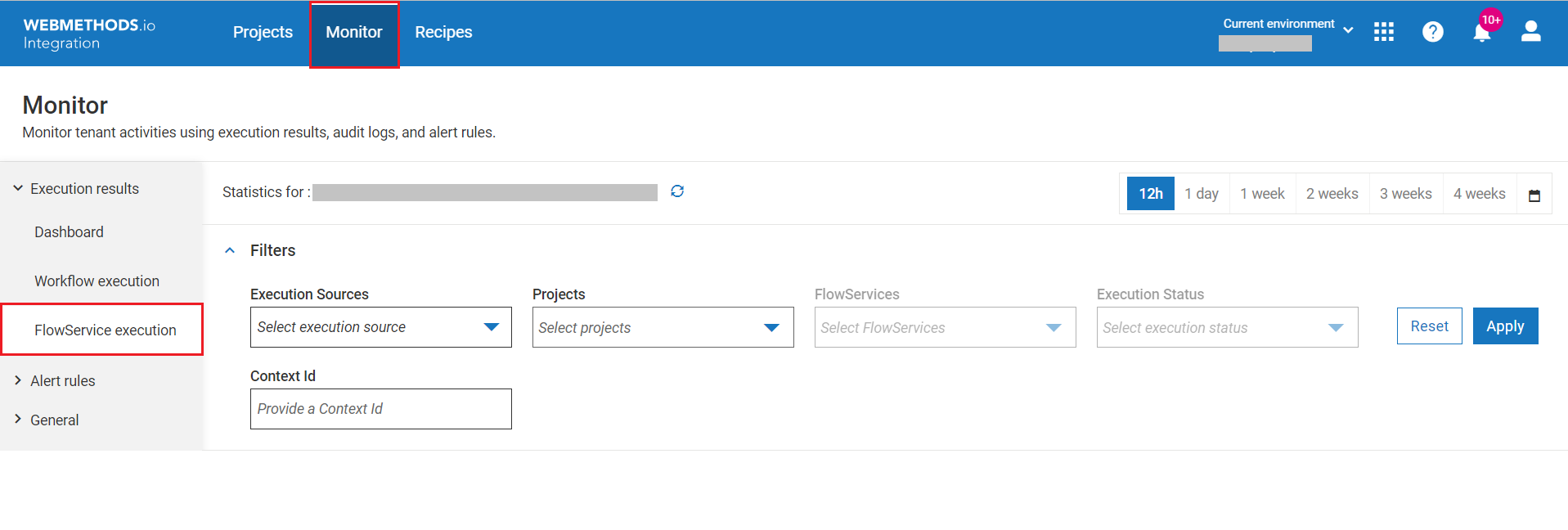Click the Context Id input field
This screenshot has height=530, width=1568.
[x=380, y=409]
